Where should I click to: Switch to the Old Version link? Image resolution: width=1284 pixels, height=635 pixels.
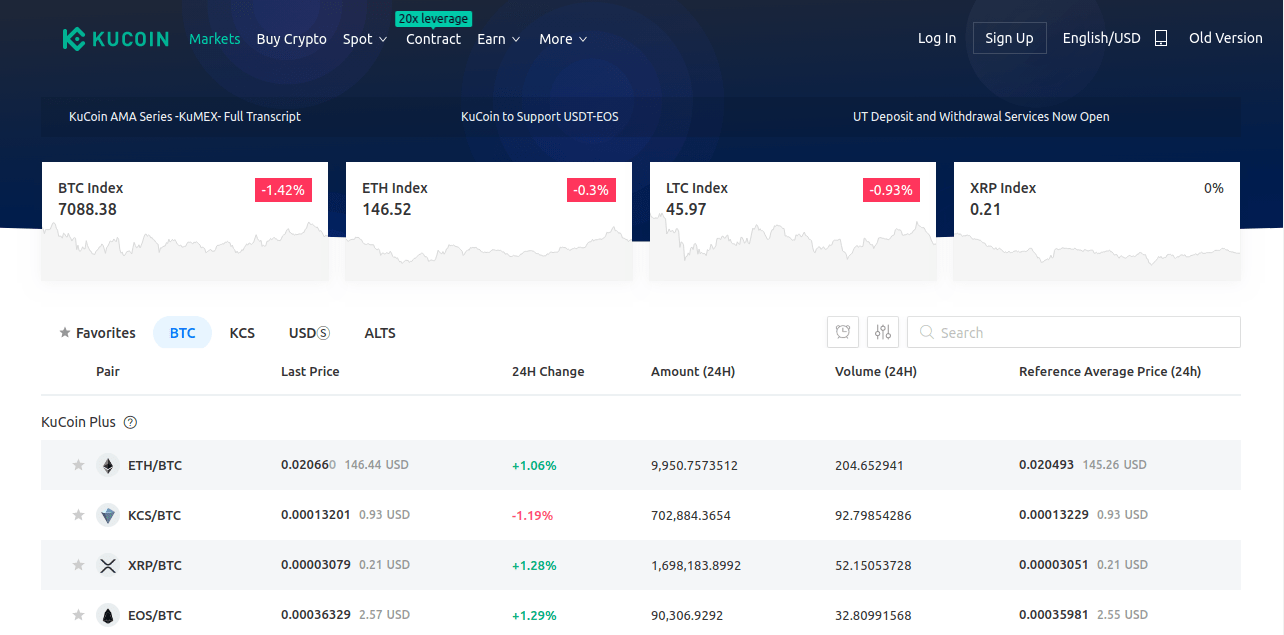1226,38
